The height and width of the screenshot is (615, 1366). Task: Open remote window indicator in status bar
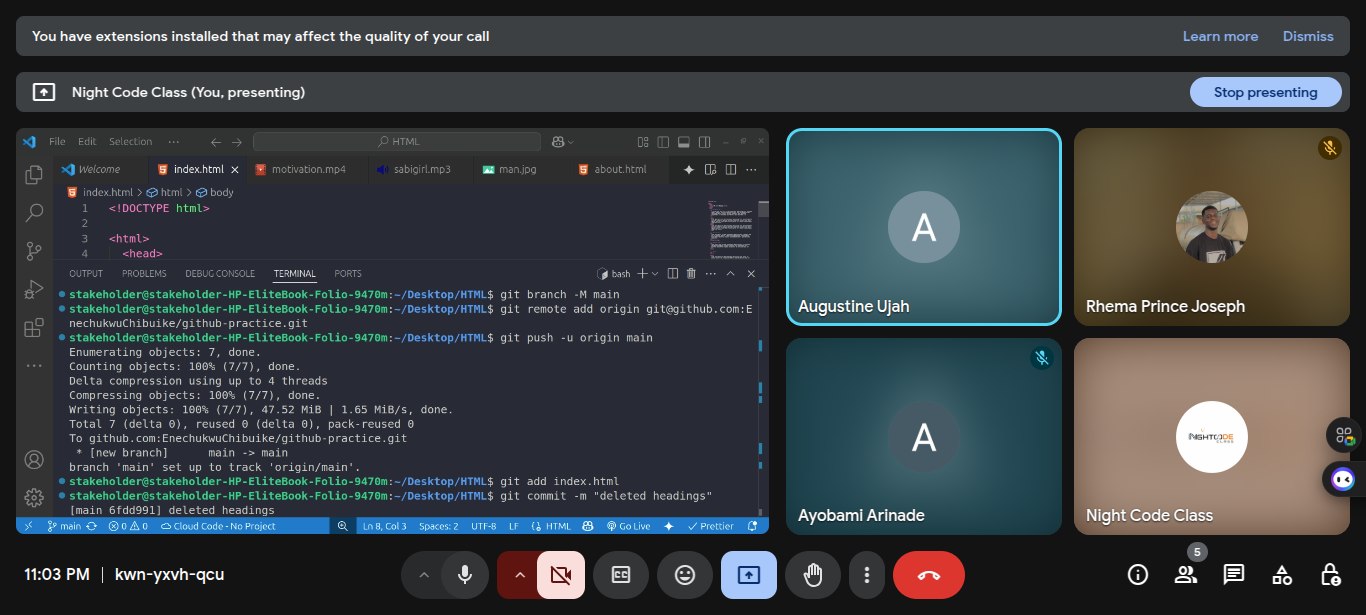tap(28, 526)
